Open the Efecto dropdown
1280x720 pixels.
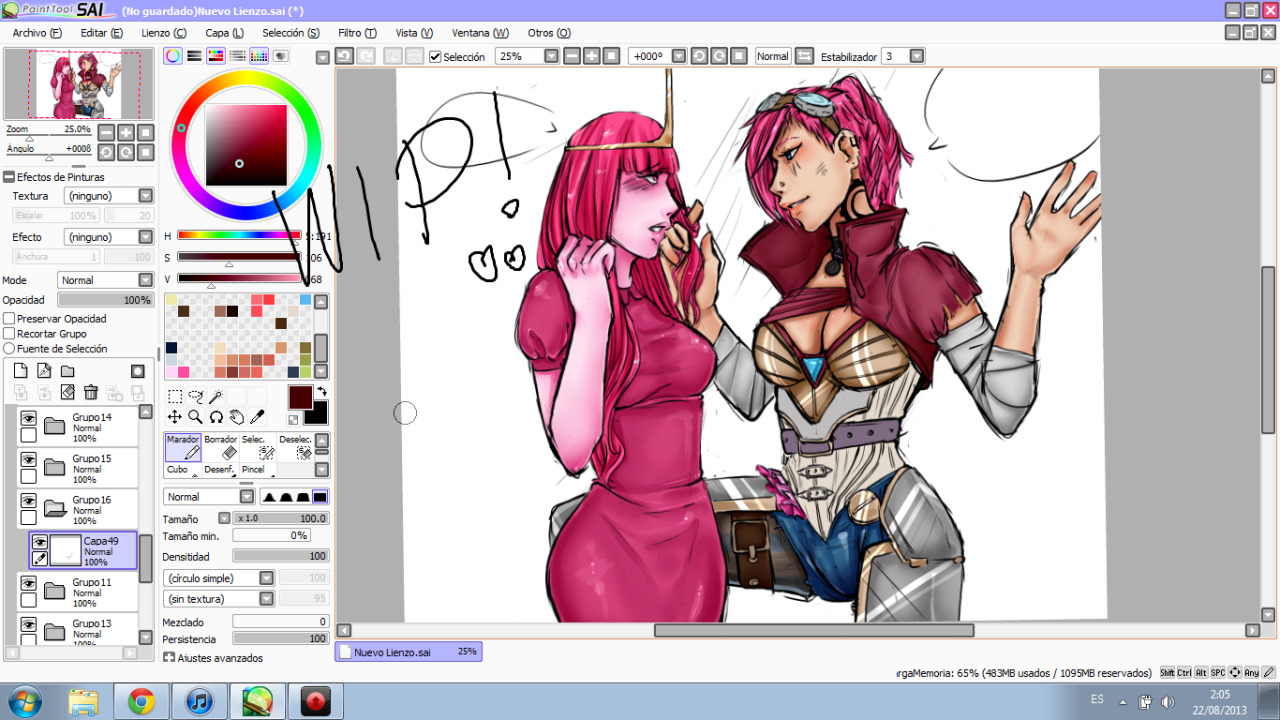(x=109, y=237)
